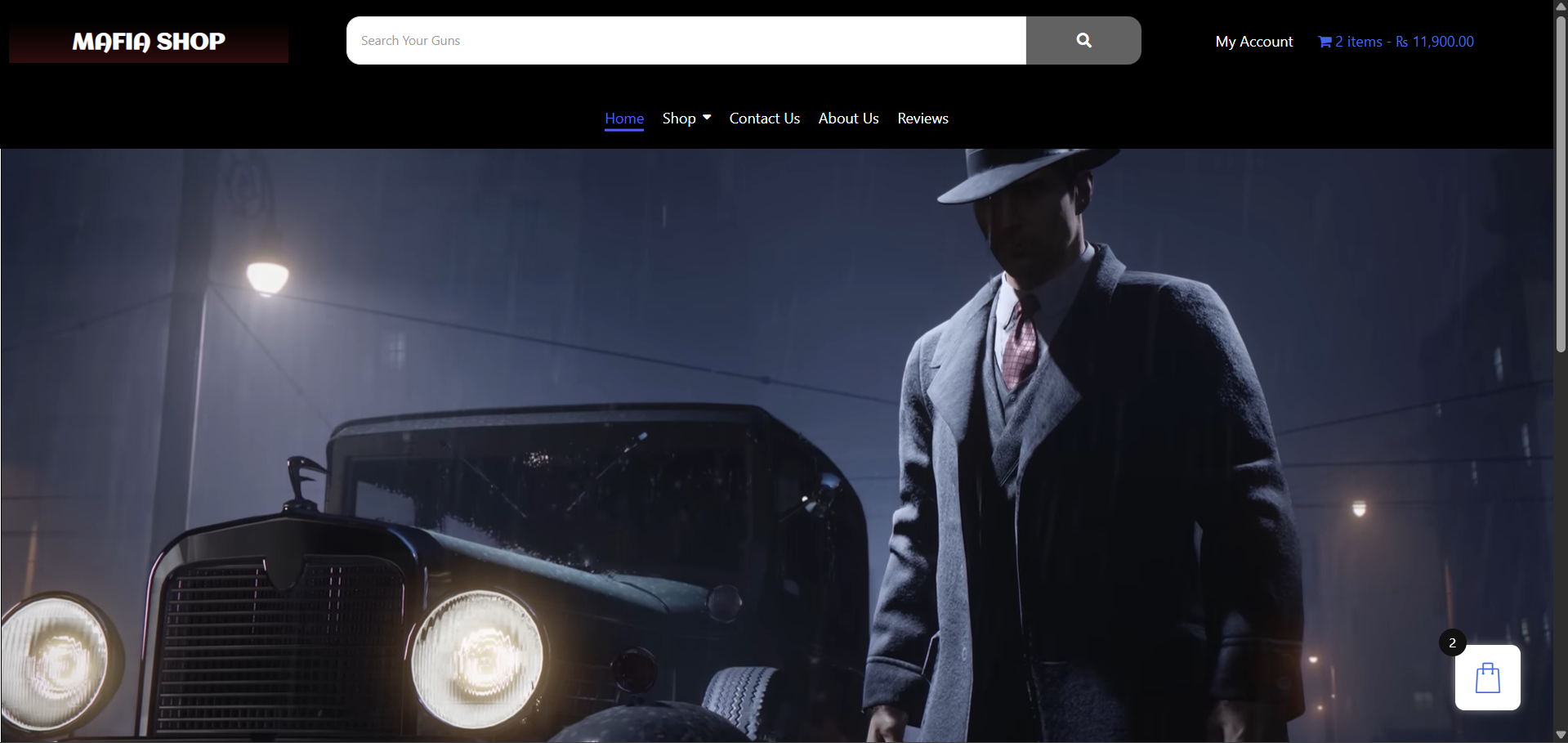Screen dimensions: 1568x743
Task: Click the cart icon in the header
Action: [1325, 42]
